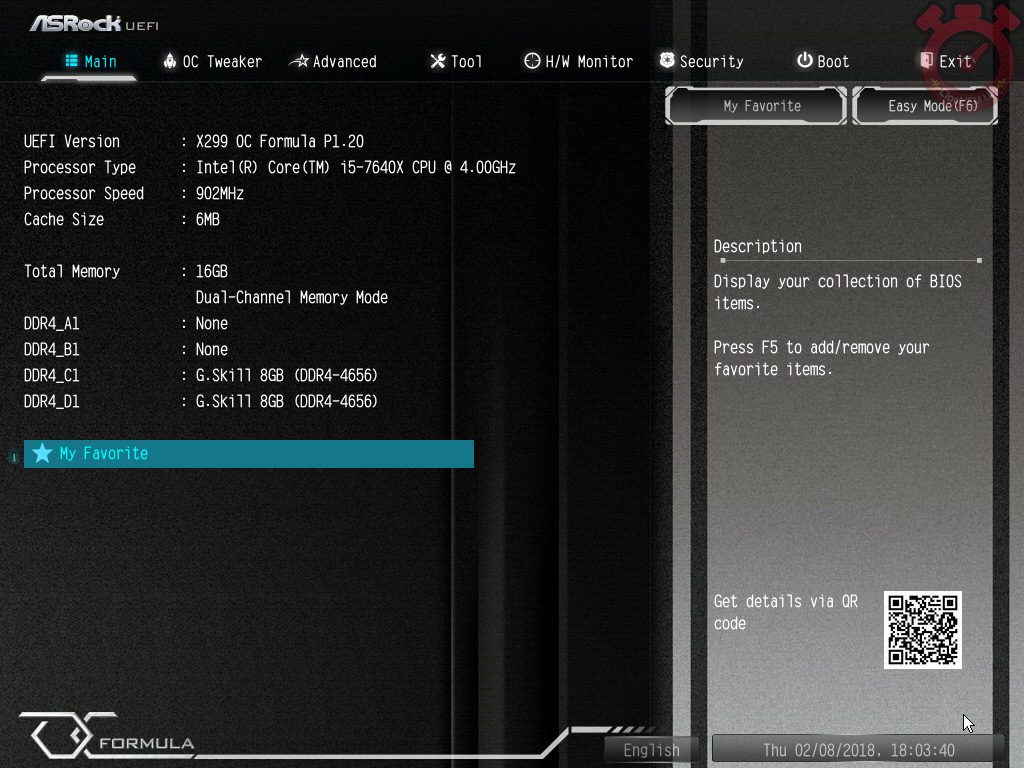This screenshot has width=1024, height=768.
Task: Click the ASRock UEFI logo
Action: click(93, 23)
